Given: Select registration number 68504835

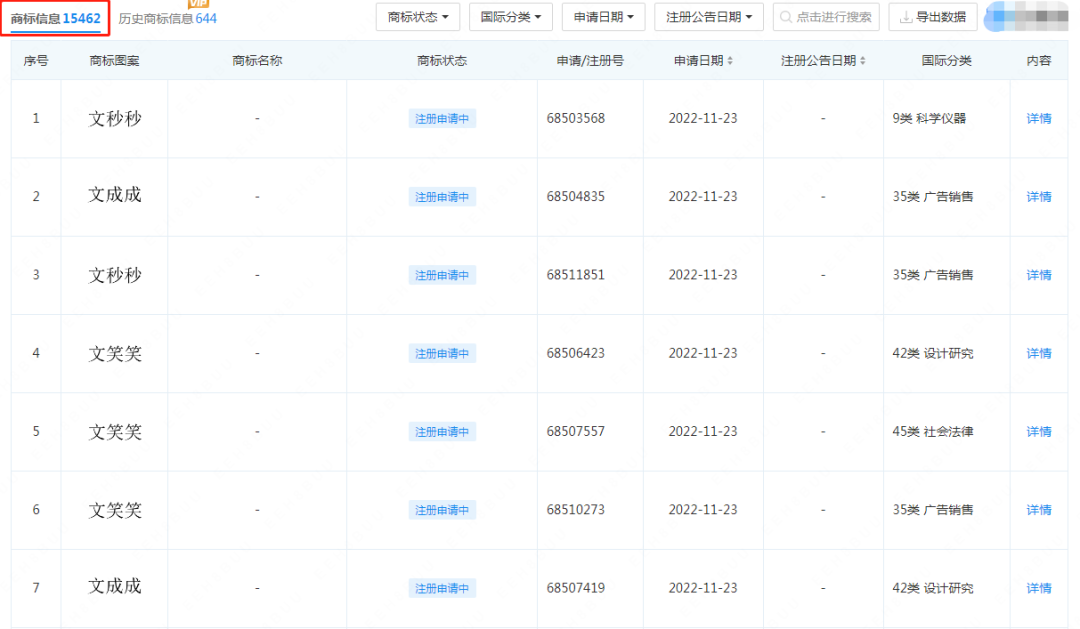Looking at the screenshot, I should (x=576, y=196).
